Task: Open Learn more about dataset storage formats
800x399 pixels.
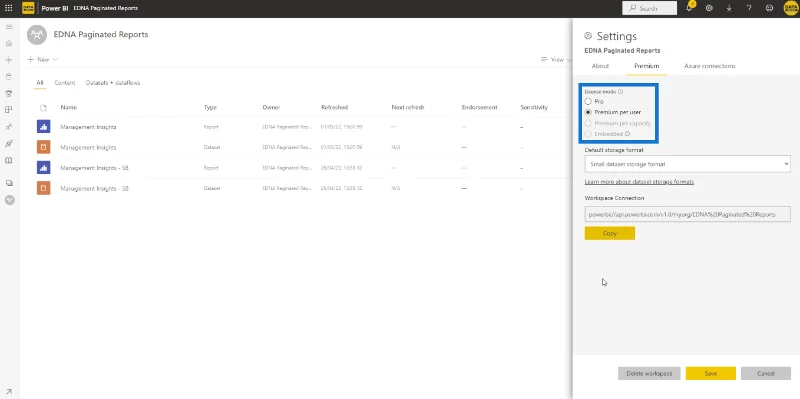Action: point(639,182)
